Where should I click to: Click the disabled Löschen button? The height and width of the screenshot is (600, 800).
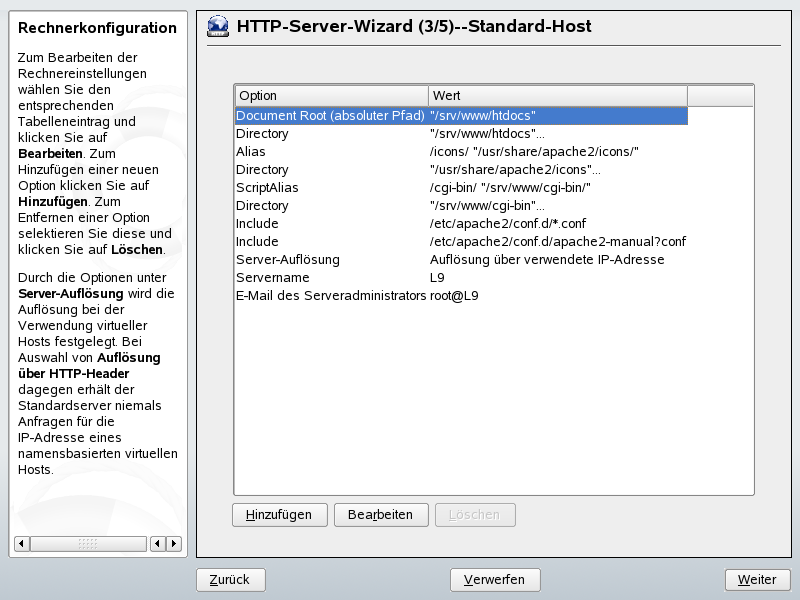point(476,514)
